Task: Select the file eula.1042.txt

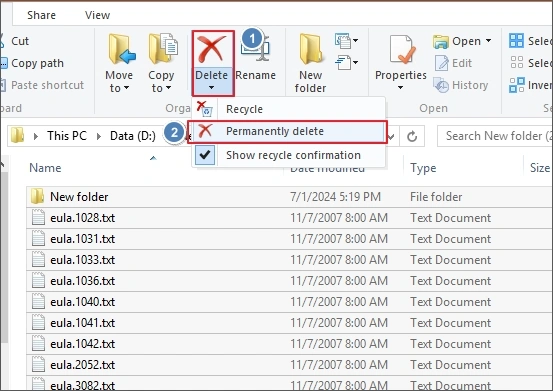Action: [x=289, y=344]
